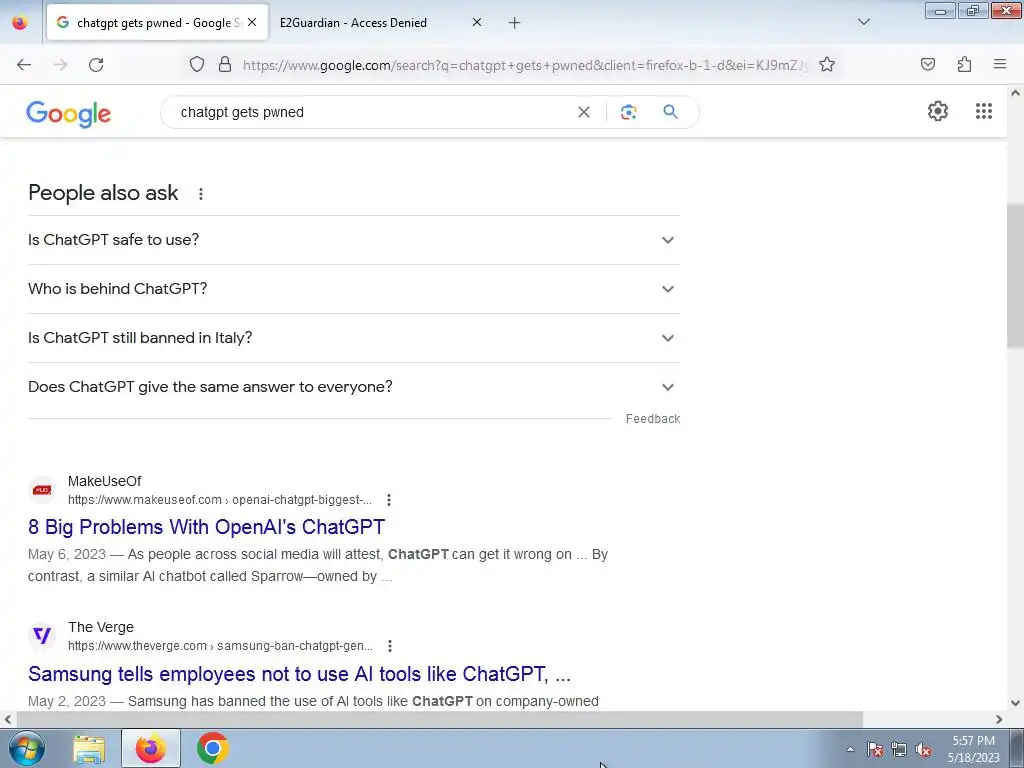
Task: Click the scroll right arrow
Action: pos(999,719)
